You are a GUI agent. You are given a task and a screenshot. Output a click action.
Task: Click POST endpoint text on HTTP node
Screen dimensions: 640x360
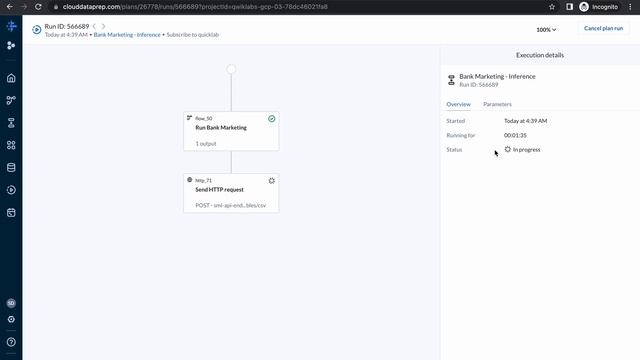231,205
